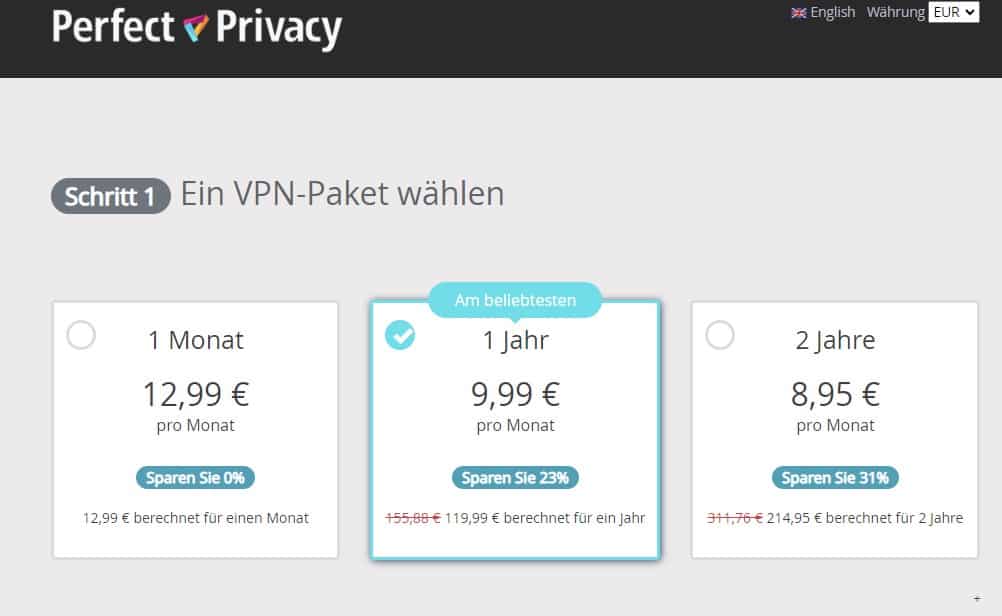This screenshot has height=616, width=1002.
Task: Click the 9,99 € yearly plan price
Action: tap(515, 394)
